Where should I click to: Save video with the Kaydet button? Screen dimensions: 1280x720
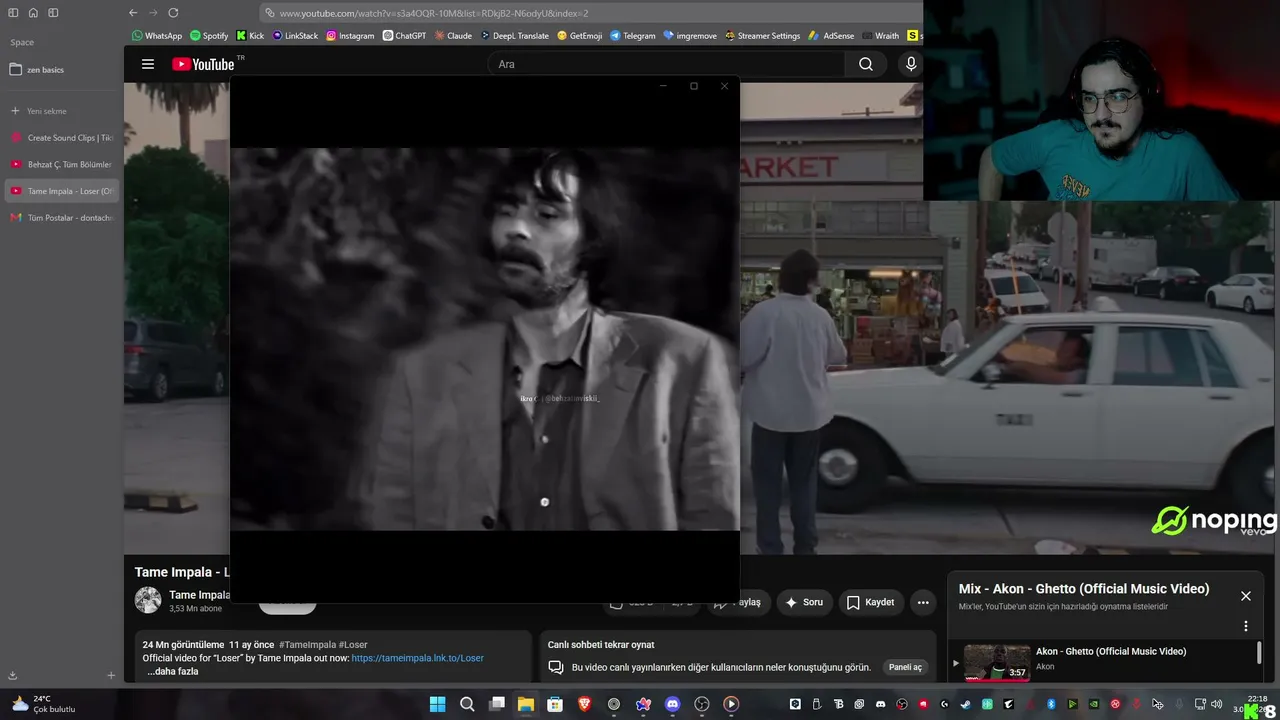click(x=870, y=602)
